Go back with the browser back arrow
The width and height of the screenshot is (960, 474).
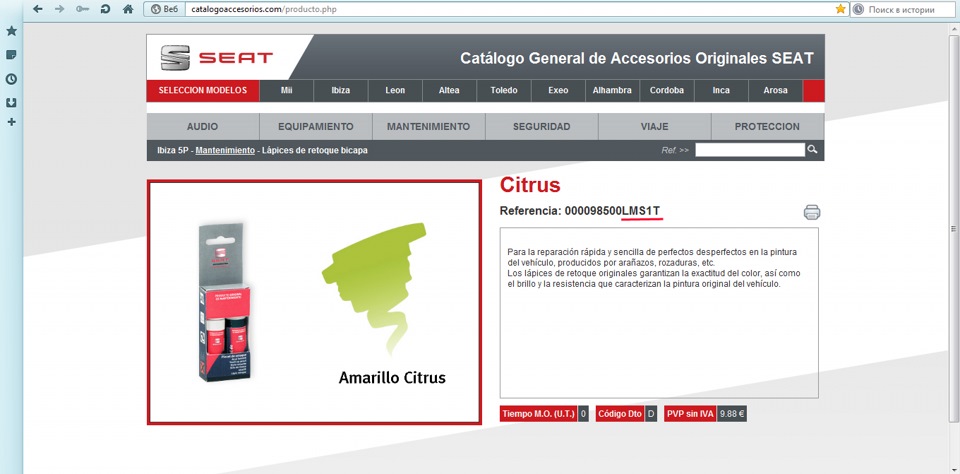point(38,9)
